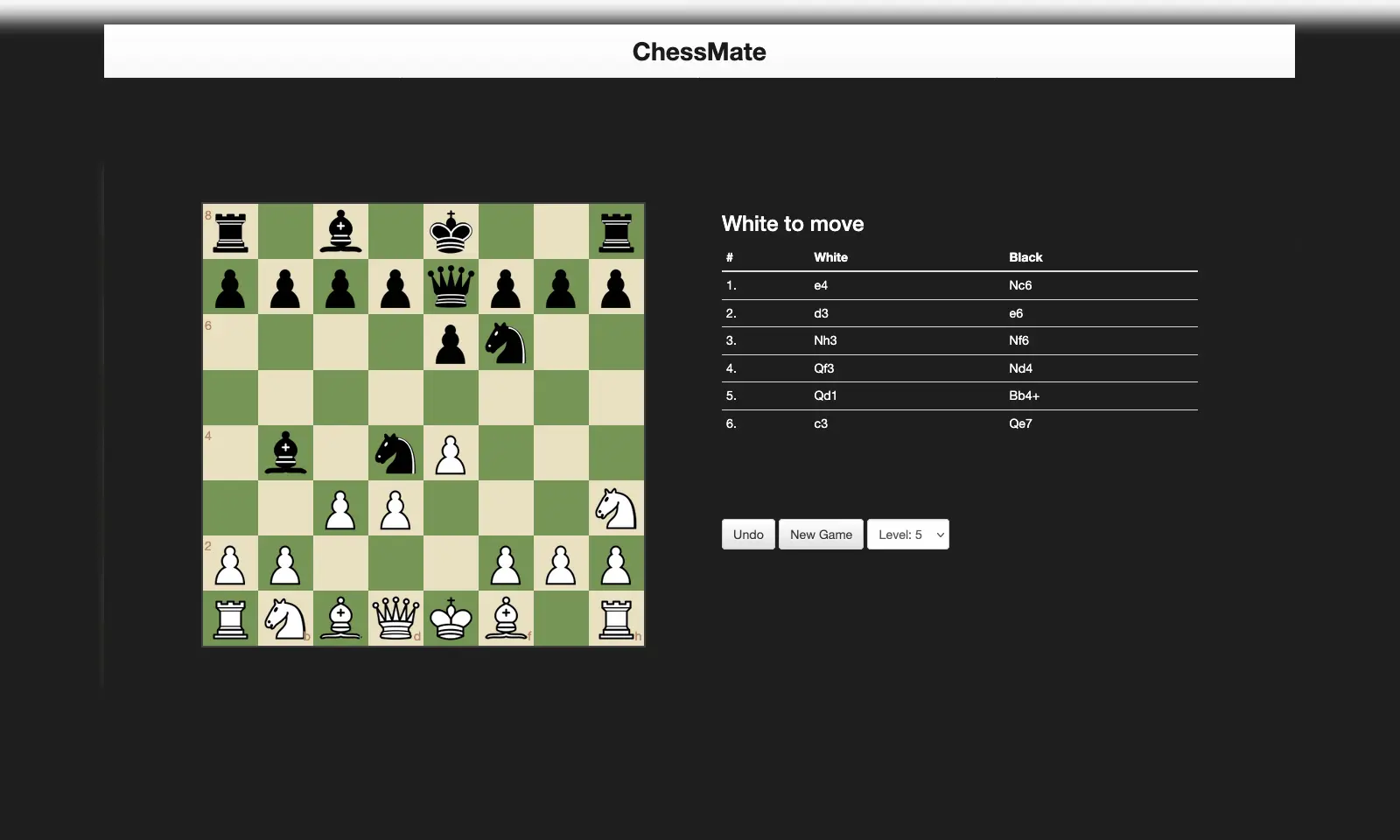Select the black knight on f6
This screenshot has width=1400, height=840.
point(506,343)
